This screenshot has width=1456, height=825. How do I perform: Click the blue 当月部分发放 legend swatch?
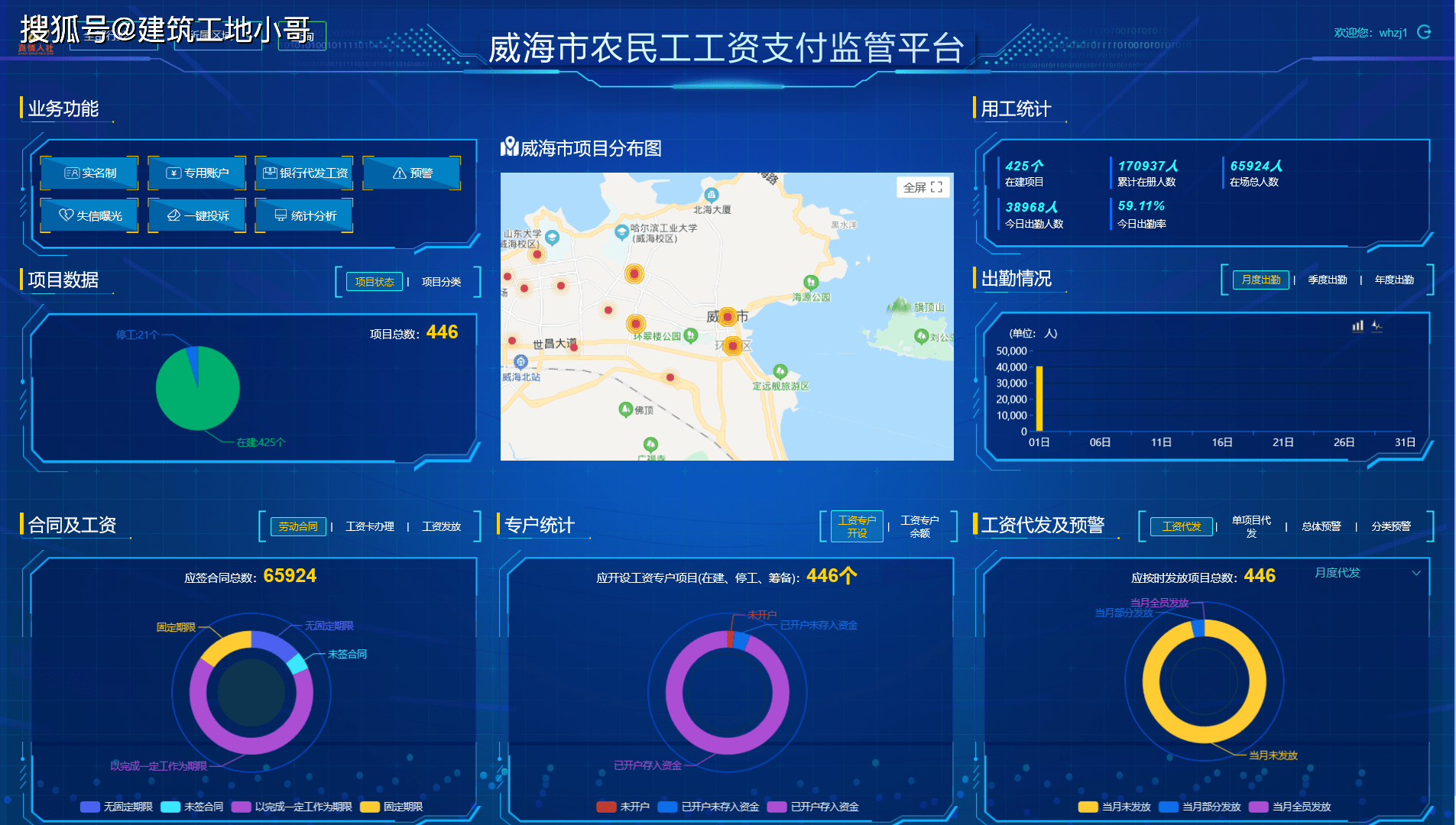point(1169,807)
